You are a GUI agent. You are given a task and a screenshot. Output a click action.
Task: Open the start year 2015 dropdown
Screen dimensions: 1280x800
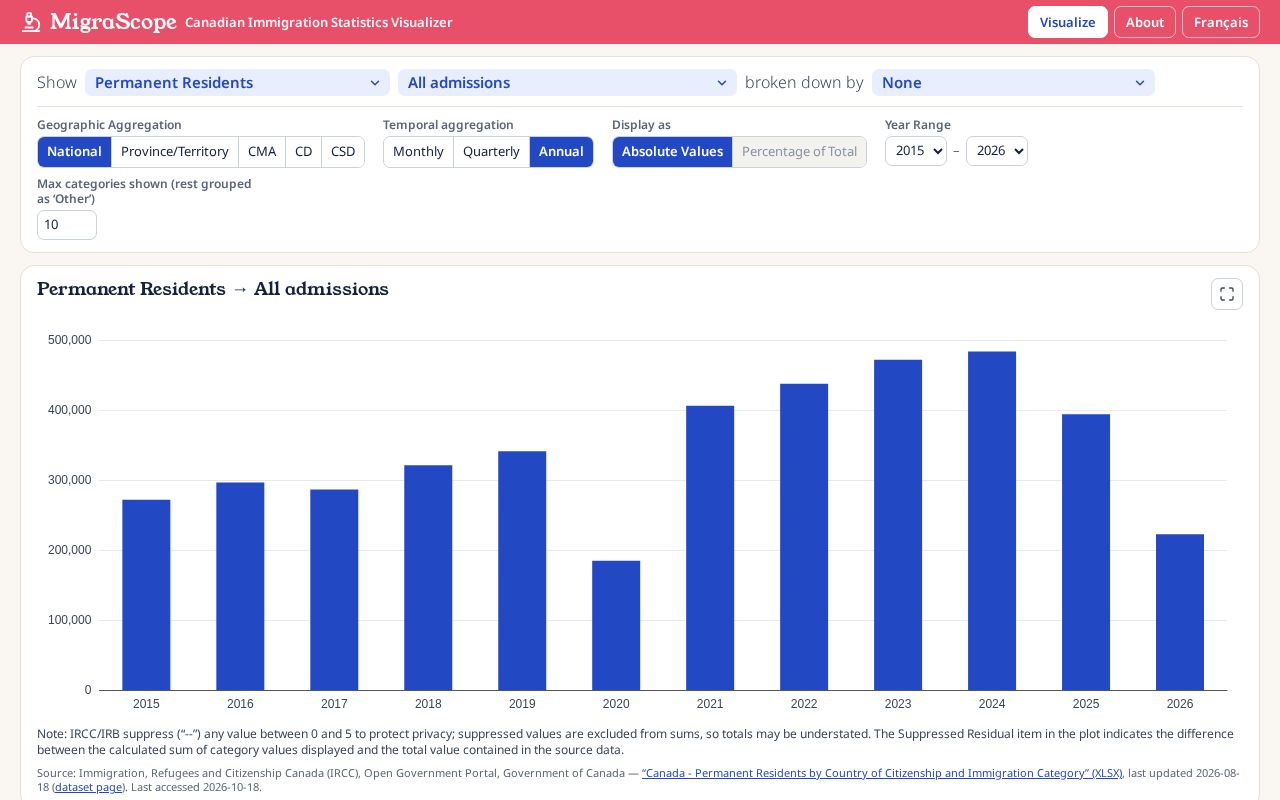(916, 151)
